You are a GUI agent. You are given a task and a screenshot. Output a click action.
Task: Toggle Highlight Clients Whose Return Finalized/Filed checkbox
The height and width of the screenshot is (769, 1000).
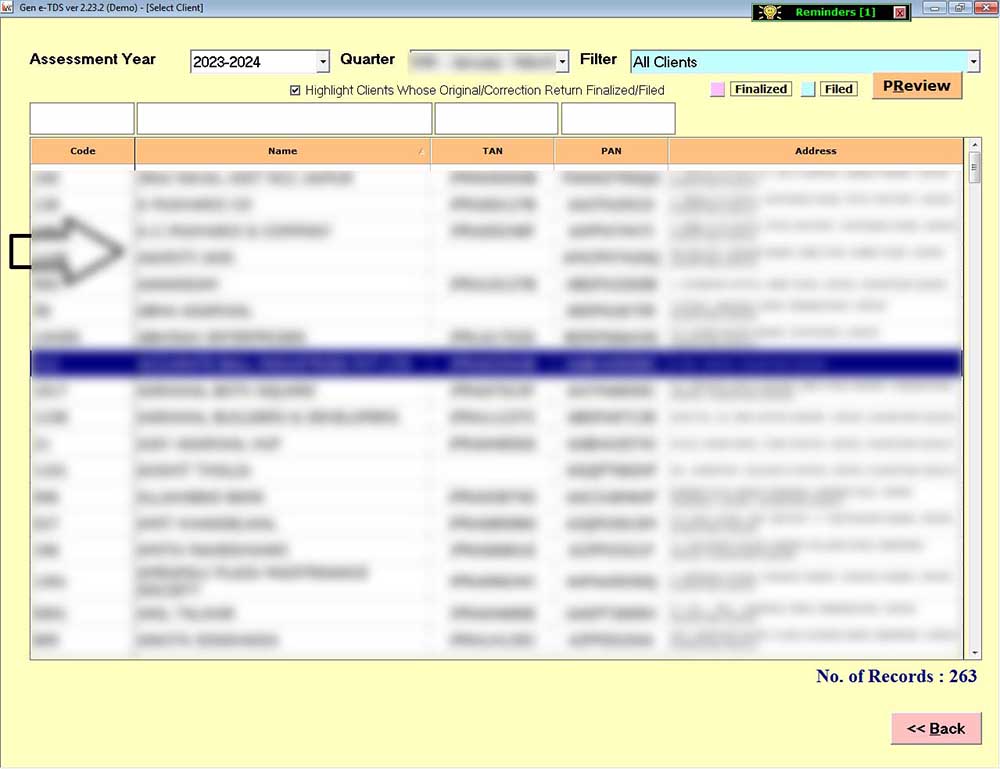pos(295,90)
